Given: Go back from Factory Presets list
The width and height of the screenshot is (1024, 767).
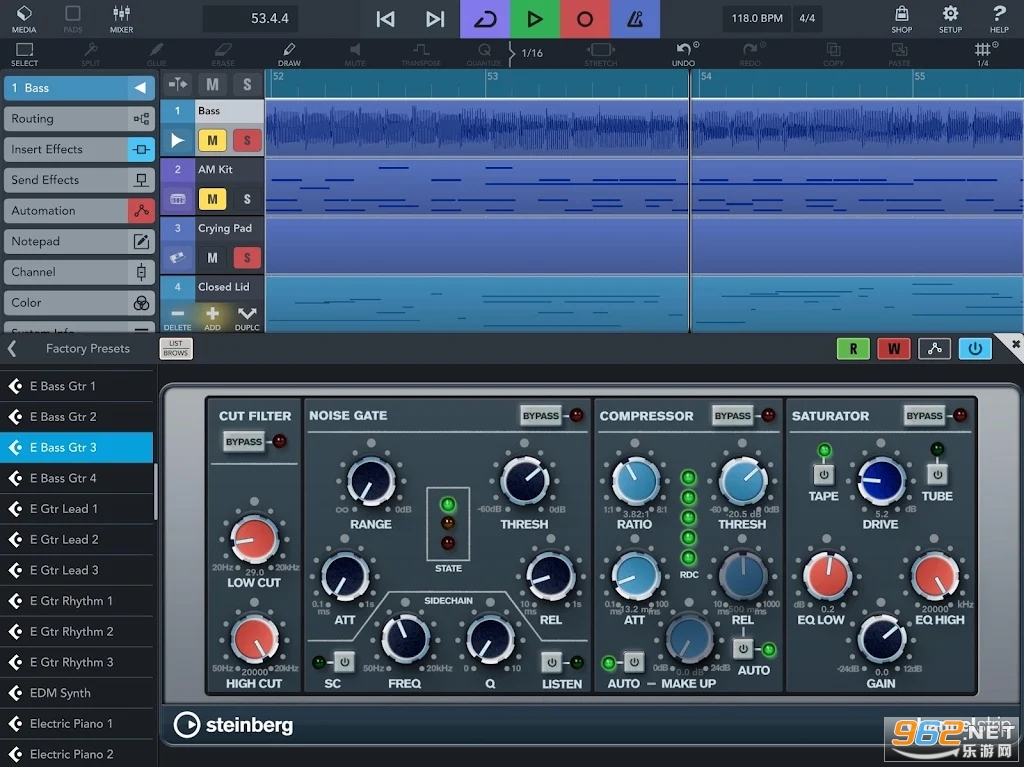Looking at the screenshot, I should [13, 348].
